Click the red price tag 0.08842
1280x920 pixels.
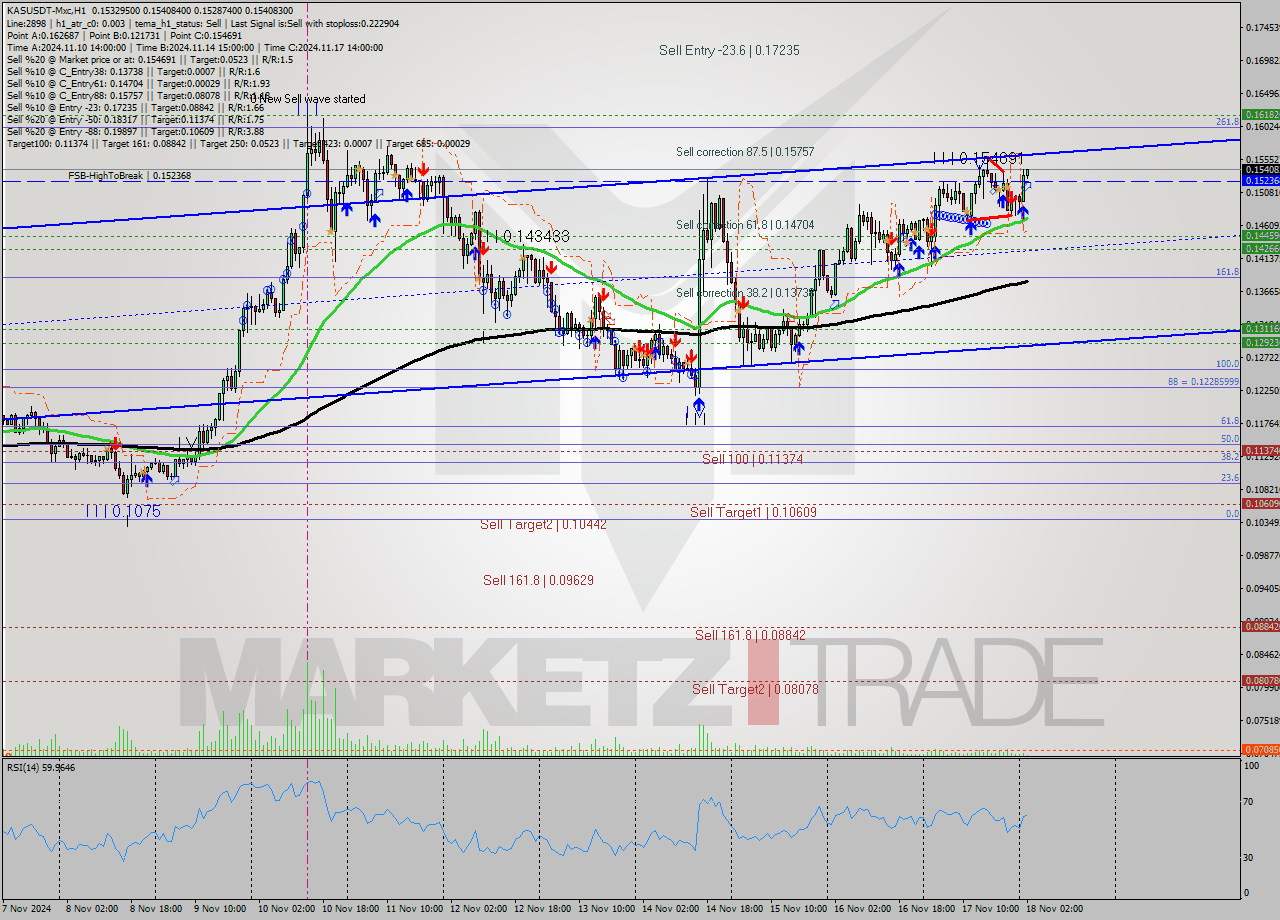tap(1260, 626)
